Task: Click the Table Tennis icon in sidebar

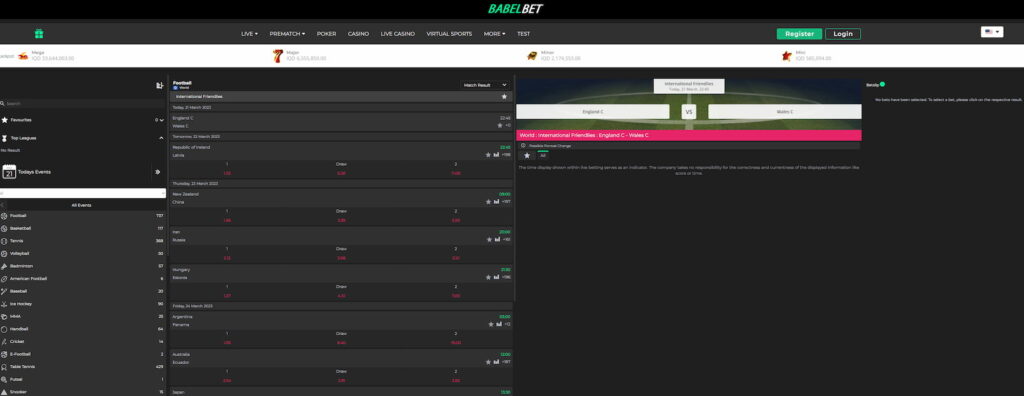Action: click(4, 367)
